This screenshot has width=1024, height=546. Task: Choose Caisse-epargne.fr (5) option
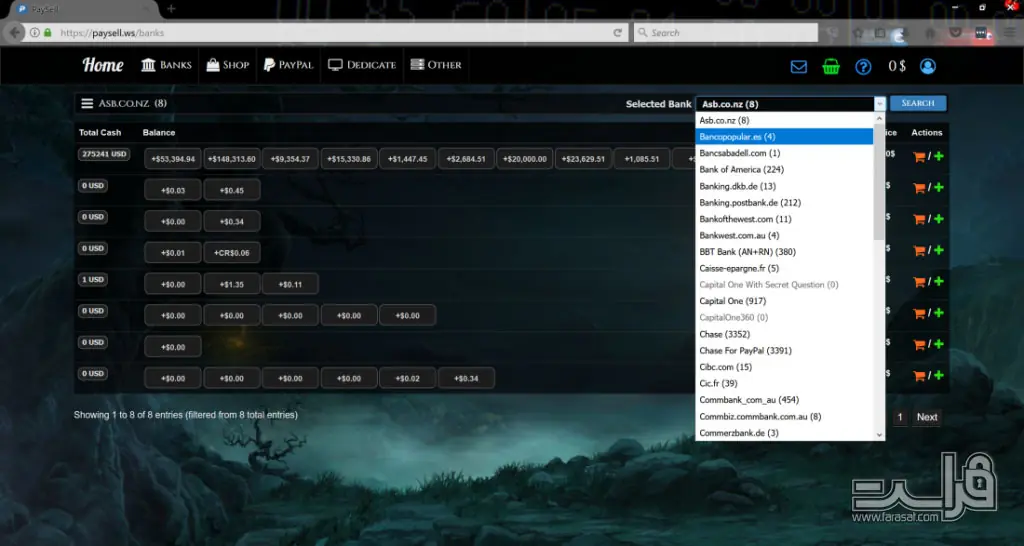(784, 268)
